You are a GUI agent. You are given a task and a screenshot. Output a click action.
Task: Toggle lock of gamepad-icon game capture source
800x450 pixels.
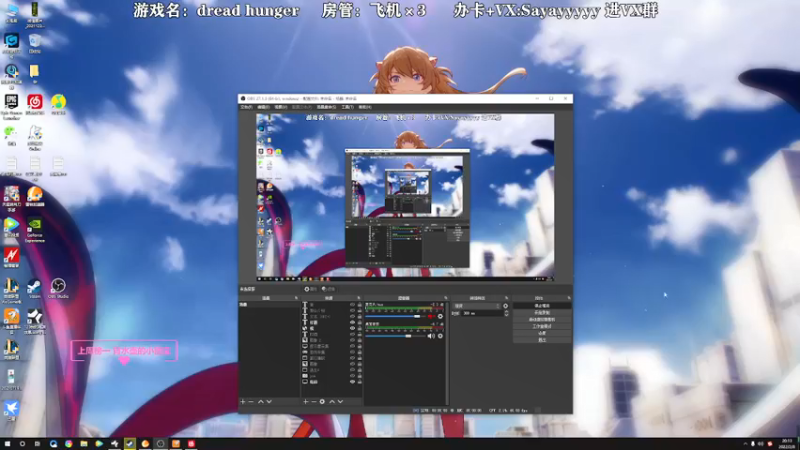click(360, 352)
